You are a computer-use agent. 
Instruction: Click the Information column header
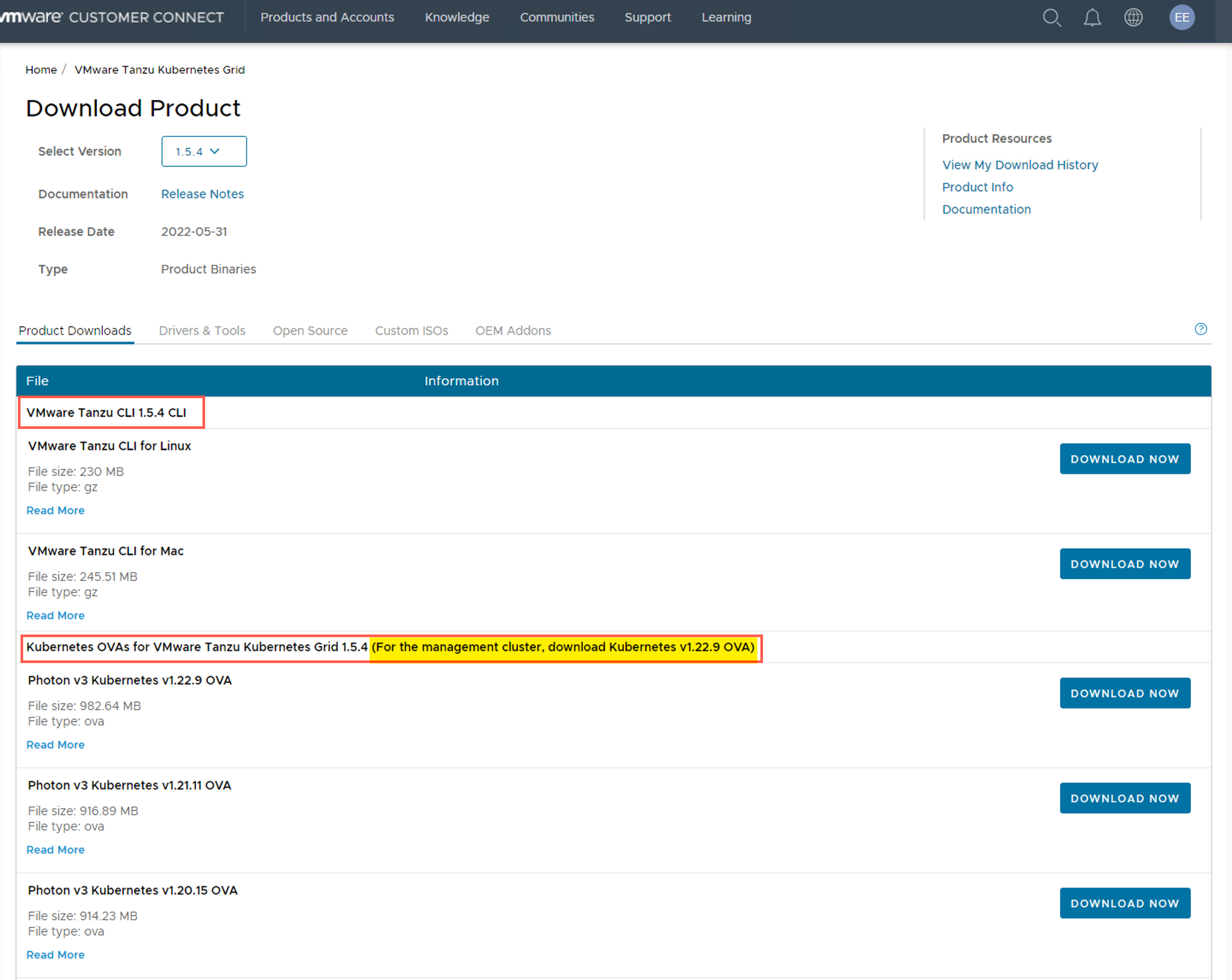click(x=461, y=381)
